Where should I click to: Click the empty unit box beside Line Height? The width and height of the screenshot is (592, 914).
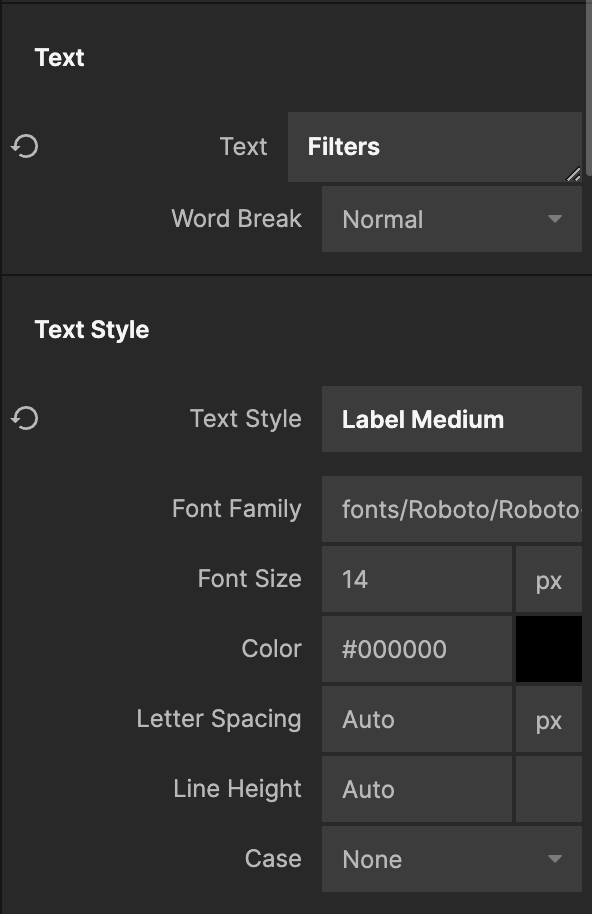(x=549, y=789)
